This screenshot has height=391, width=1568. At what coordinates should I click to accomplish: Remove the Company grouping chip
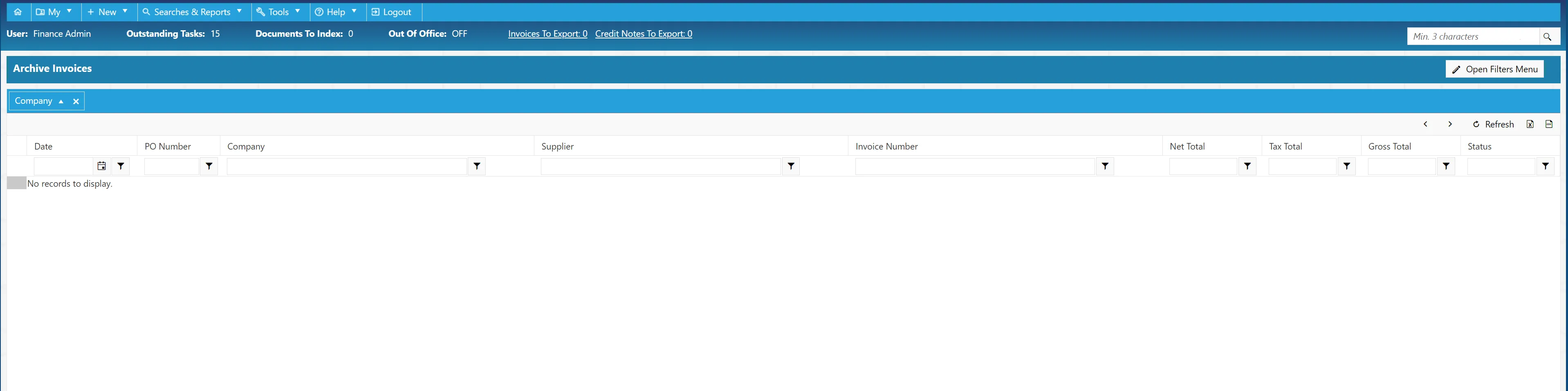point(76,102)
